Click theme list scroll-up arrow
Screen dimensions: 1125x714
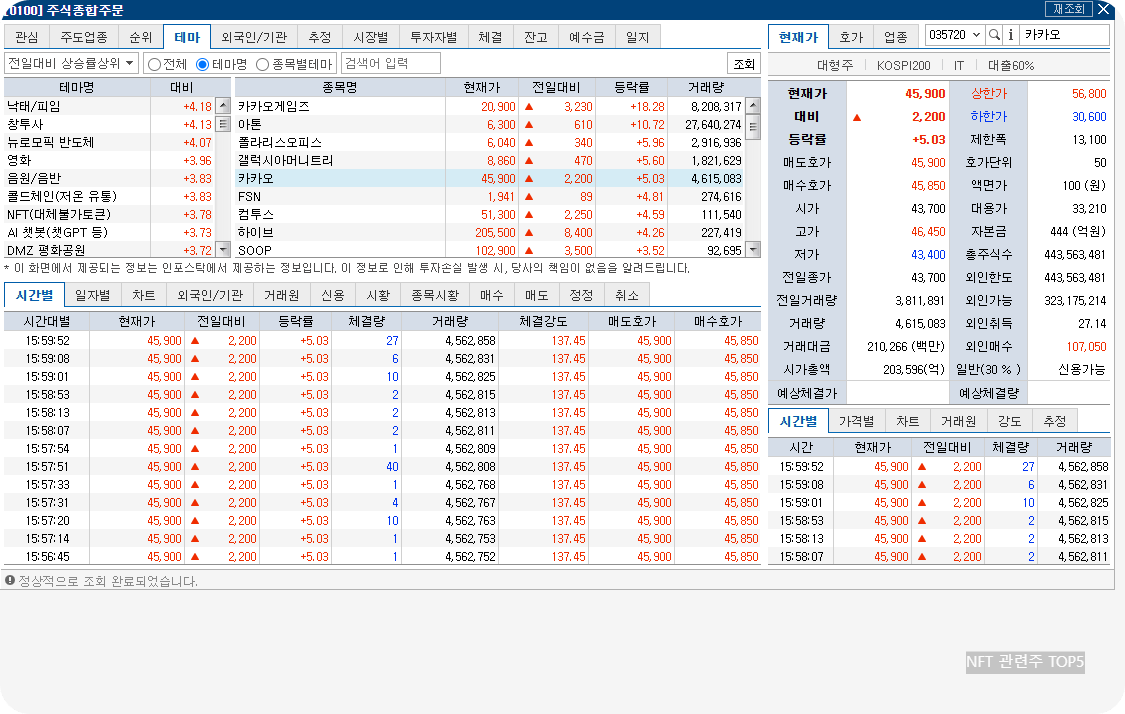point(223,105)
